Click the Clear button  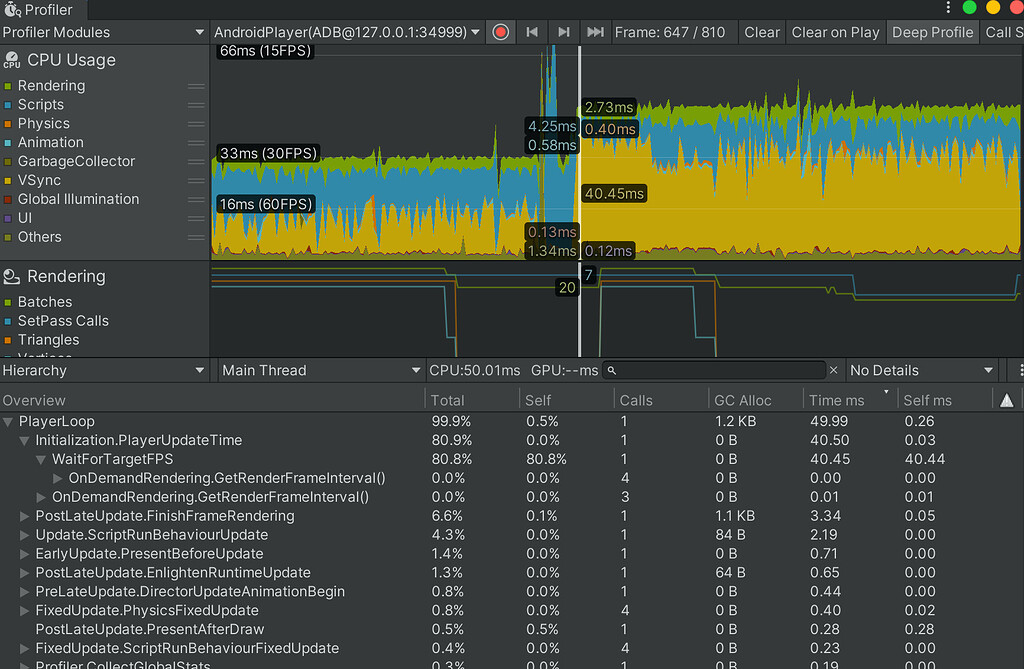[x=762, y=31]
